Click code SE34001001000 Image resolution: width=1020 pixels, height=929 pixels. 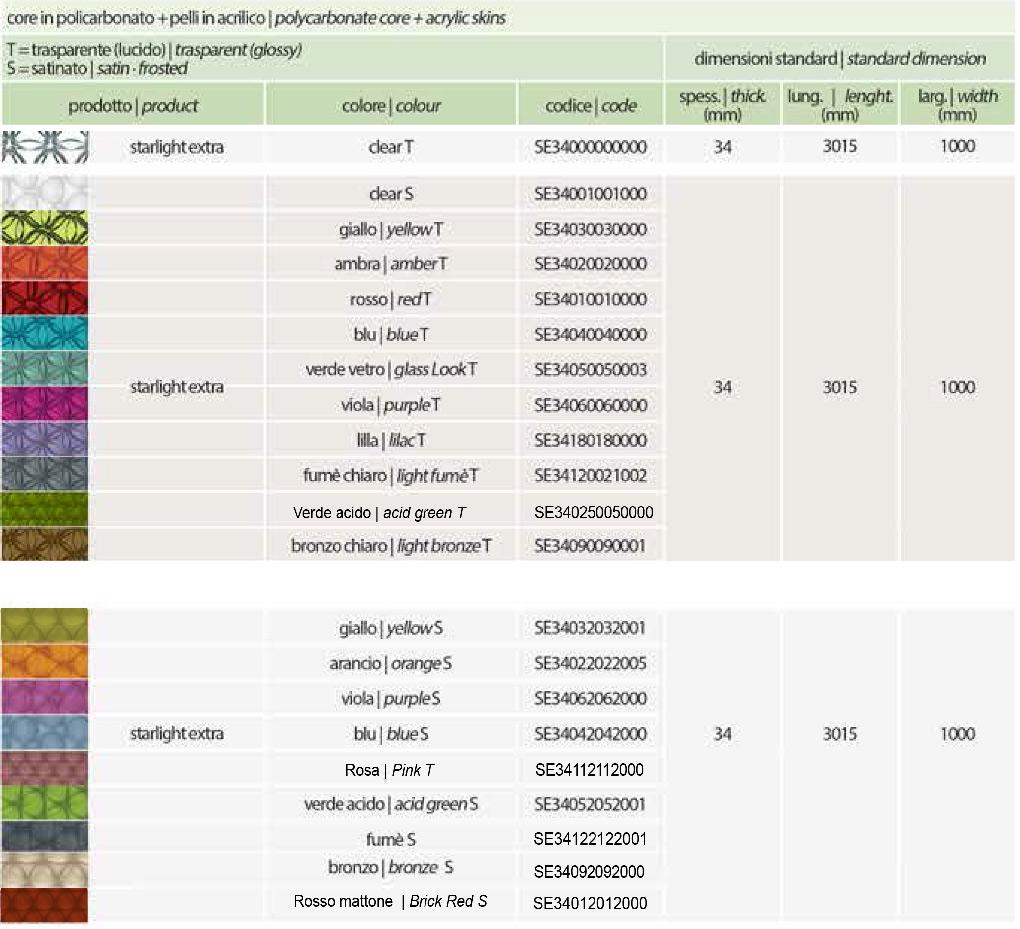(x=591, y=194)
